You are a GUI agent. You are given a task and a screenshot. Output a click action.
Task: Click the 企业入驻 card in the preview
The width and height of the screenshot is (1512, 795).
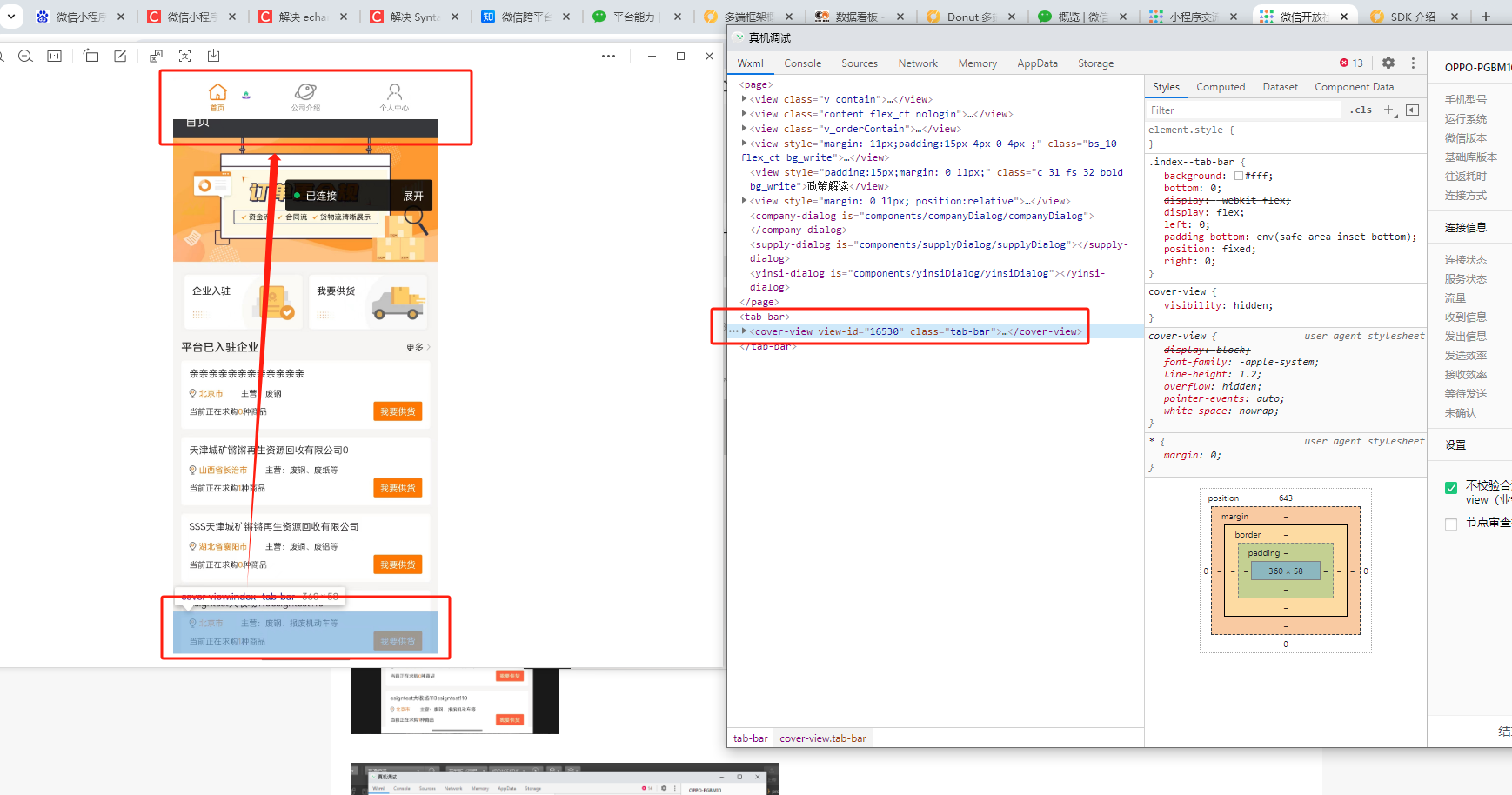(x=242, y=302)
